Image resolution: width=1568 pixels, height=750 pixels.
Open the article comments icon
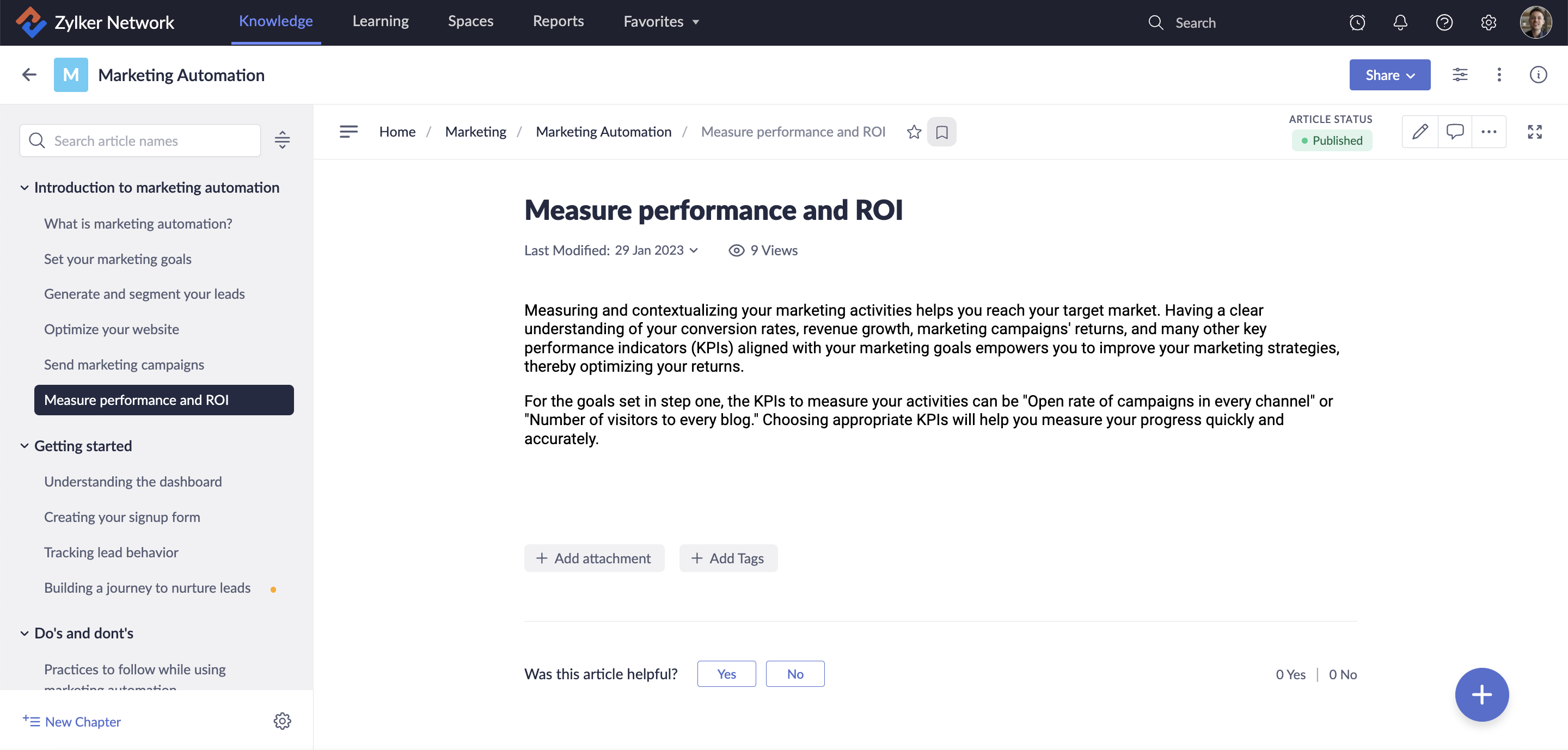tap(1455, 131)
